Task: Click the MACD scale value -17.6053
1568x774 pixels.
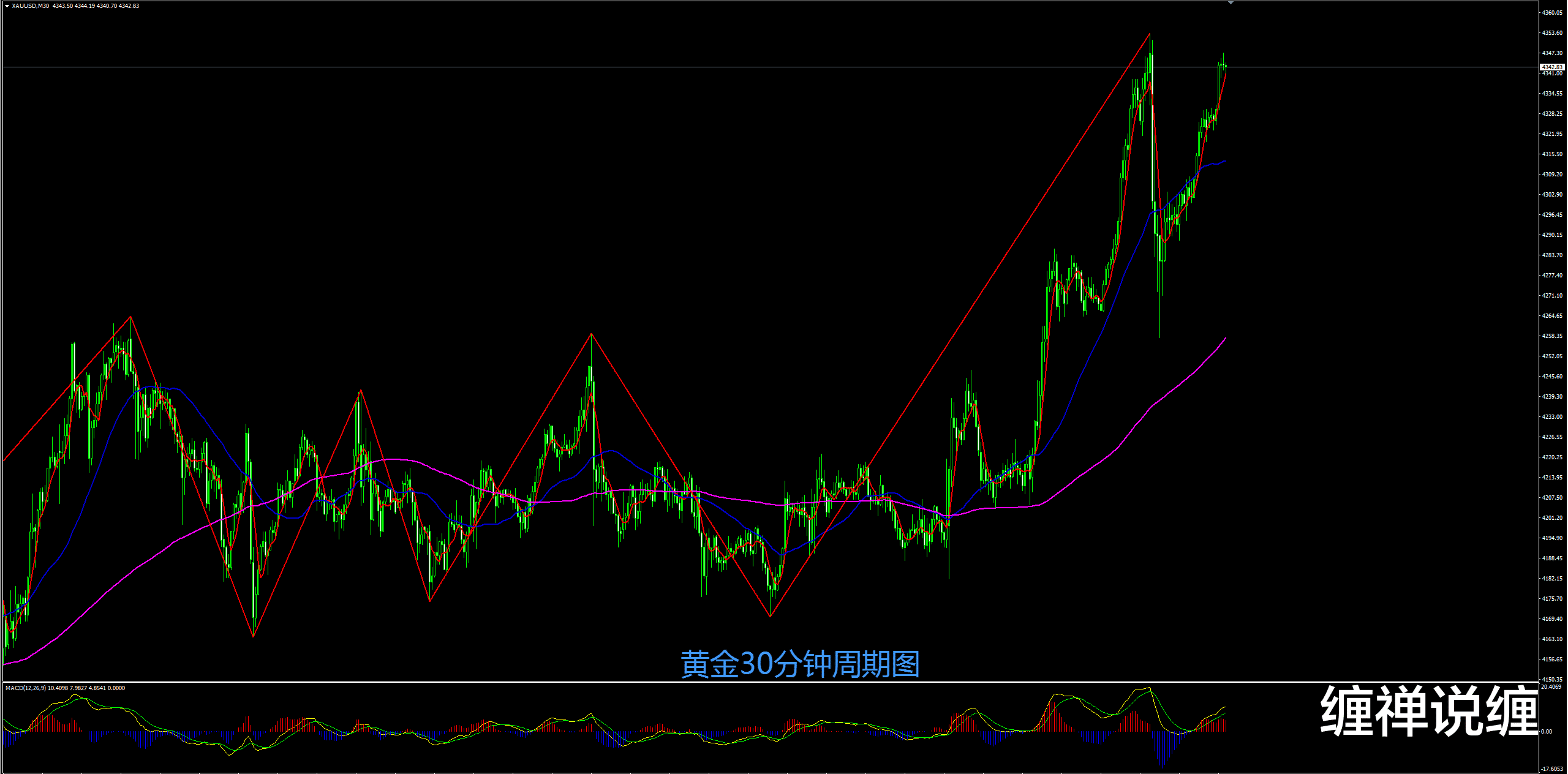Action: [x=1553, y=769]
